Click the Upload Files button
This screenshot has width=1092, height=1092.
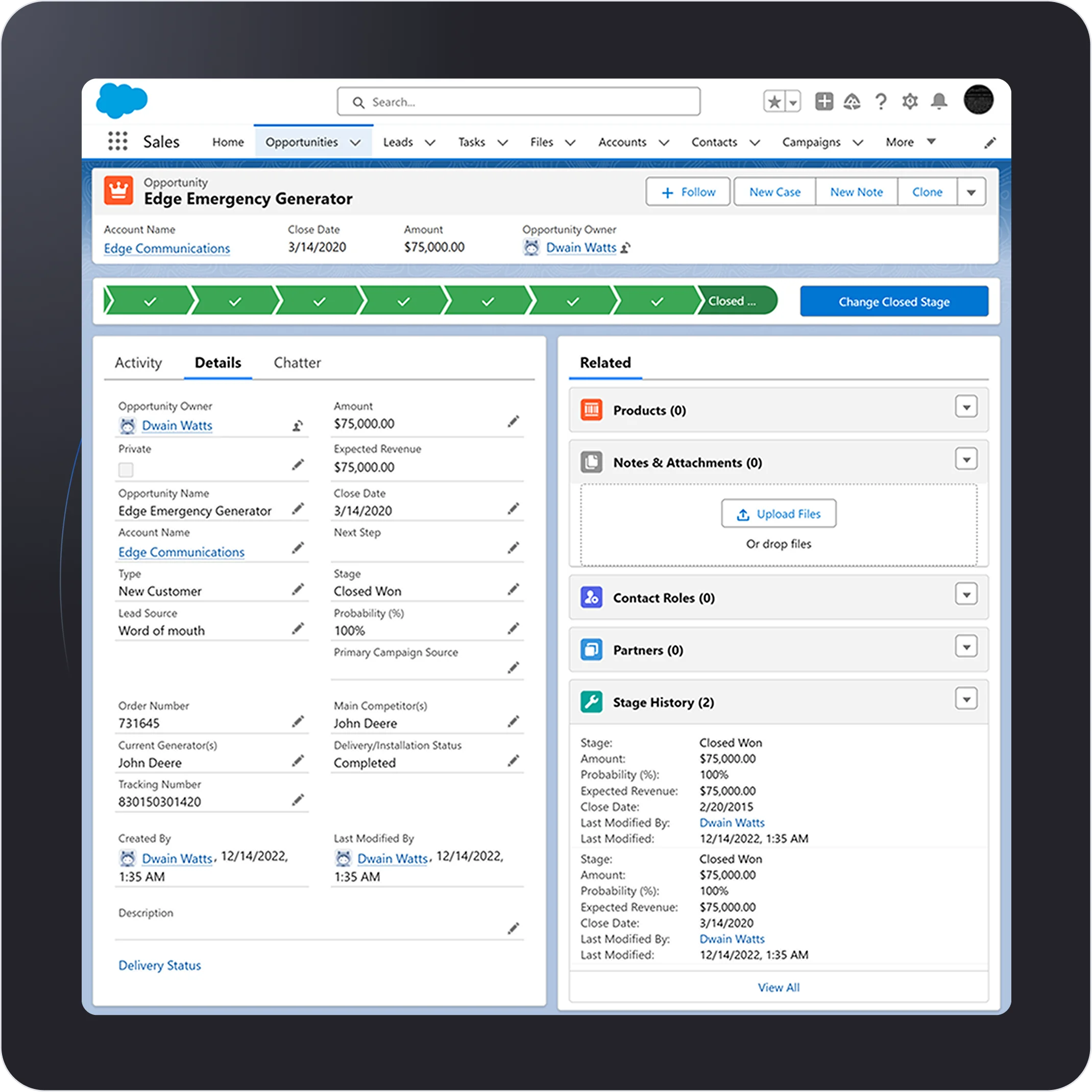[x=779, y=514]
